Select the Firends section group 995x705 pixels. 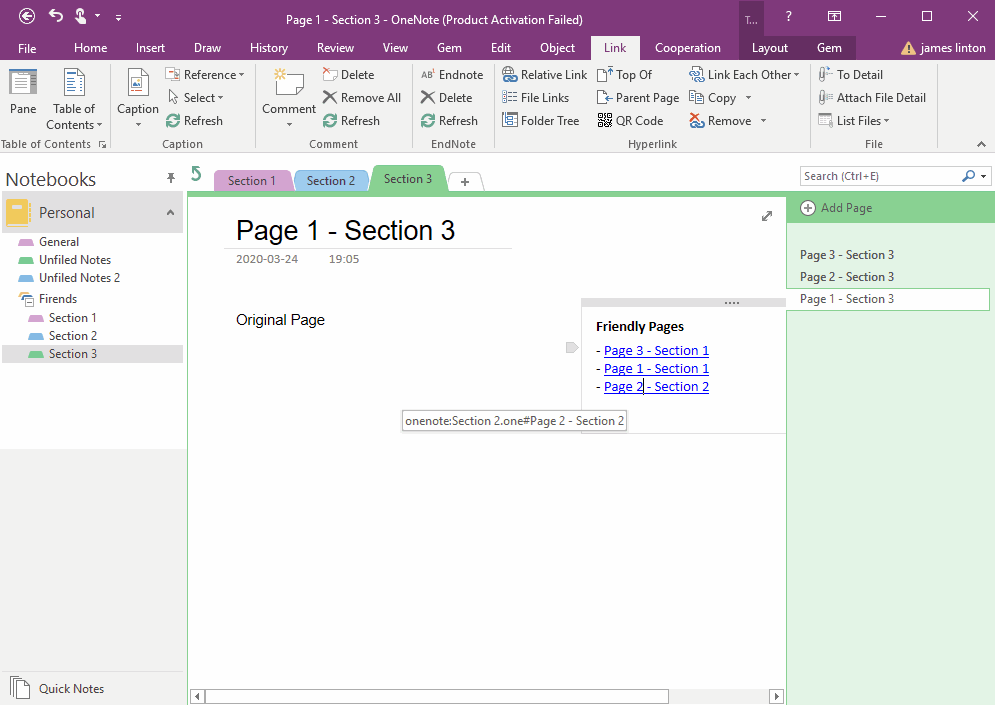pos(57,299)
